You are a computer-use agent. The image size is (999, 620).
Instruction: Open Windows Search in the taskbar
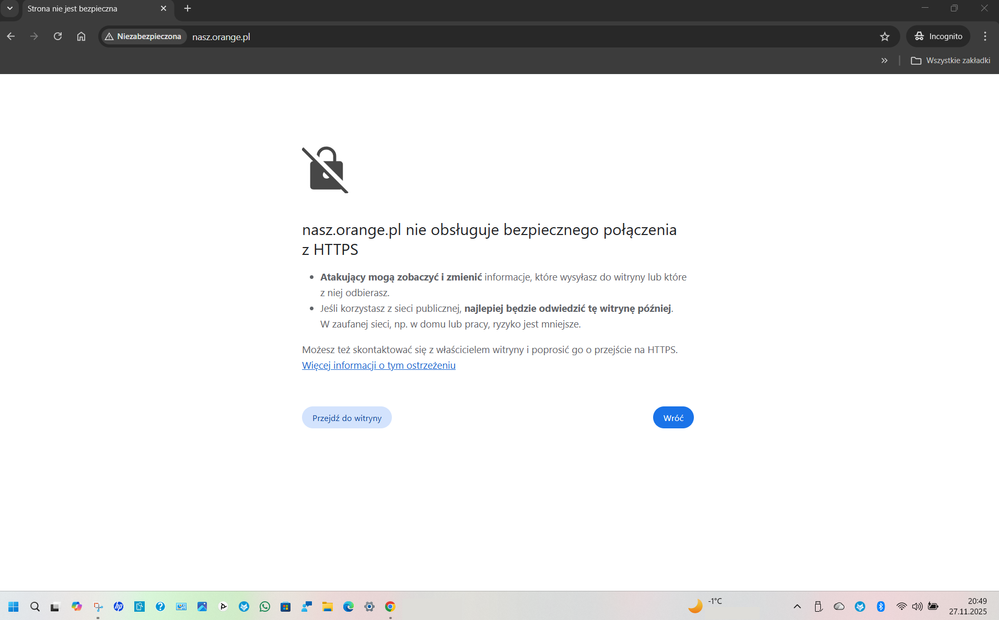pyautogui.click(x=34, y=606)
